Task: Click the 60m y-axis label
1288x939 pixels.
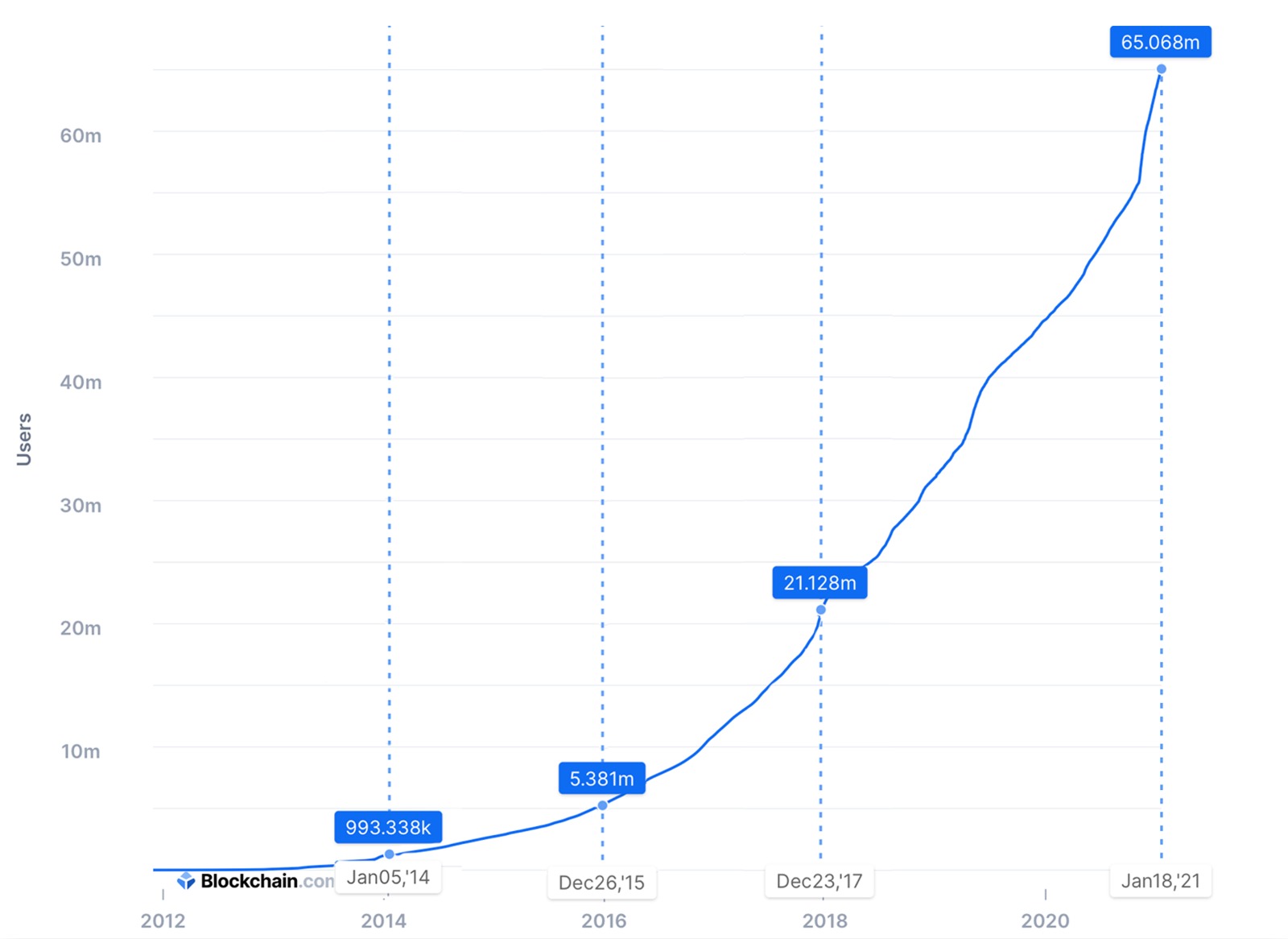Action: (x=80, y=135)
